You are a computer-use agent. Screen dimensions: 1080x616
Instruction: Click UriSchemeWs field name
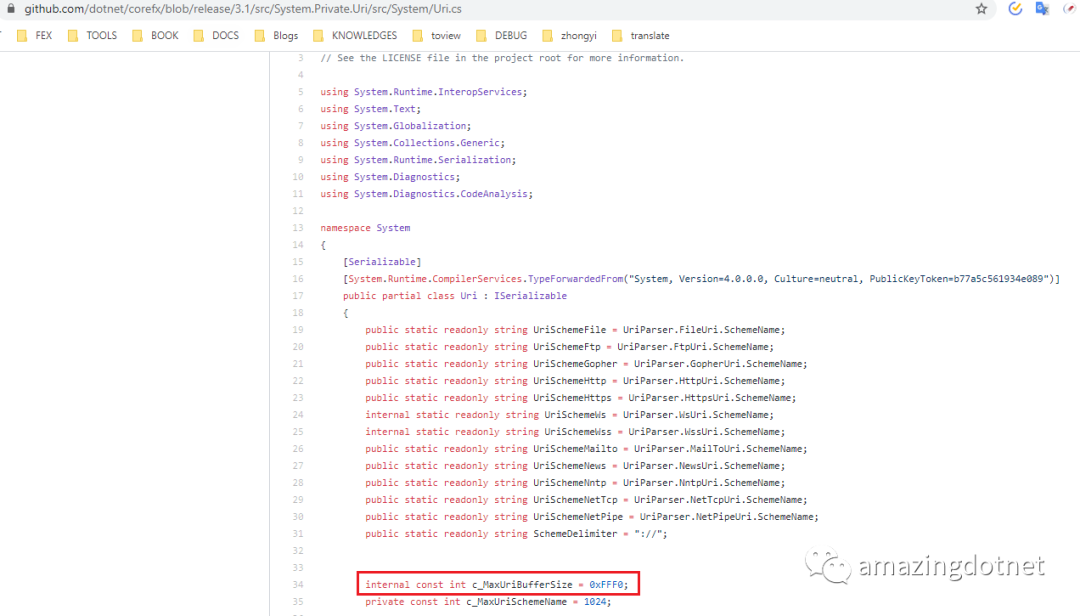(575, 415)
